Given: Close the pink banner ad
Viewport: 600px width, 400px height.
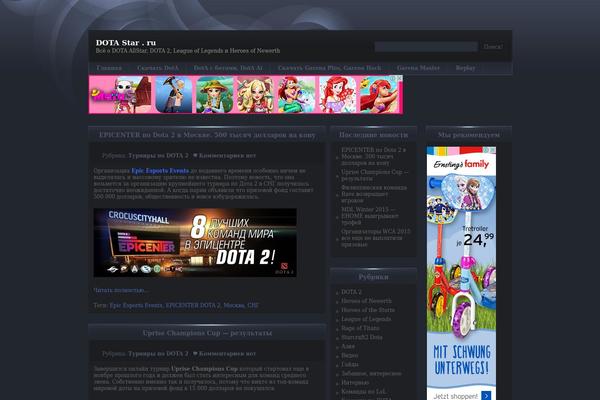Looking at the screenshot, I should [400, 78].
